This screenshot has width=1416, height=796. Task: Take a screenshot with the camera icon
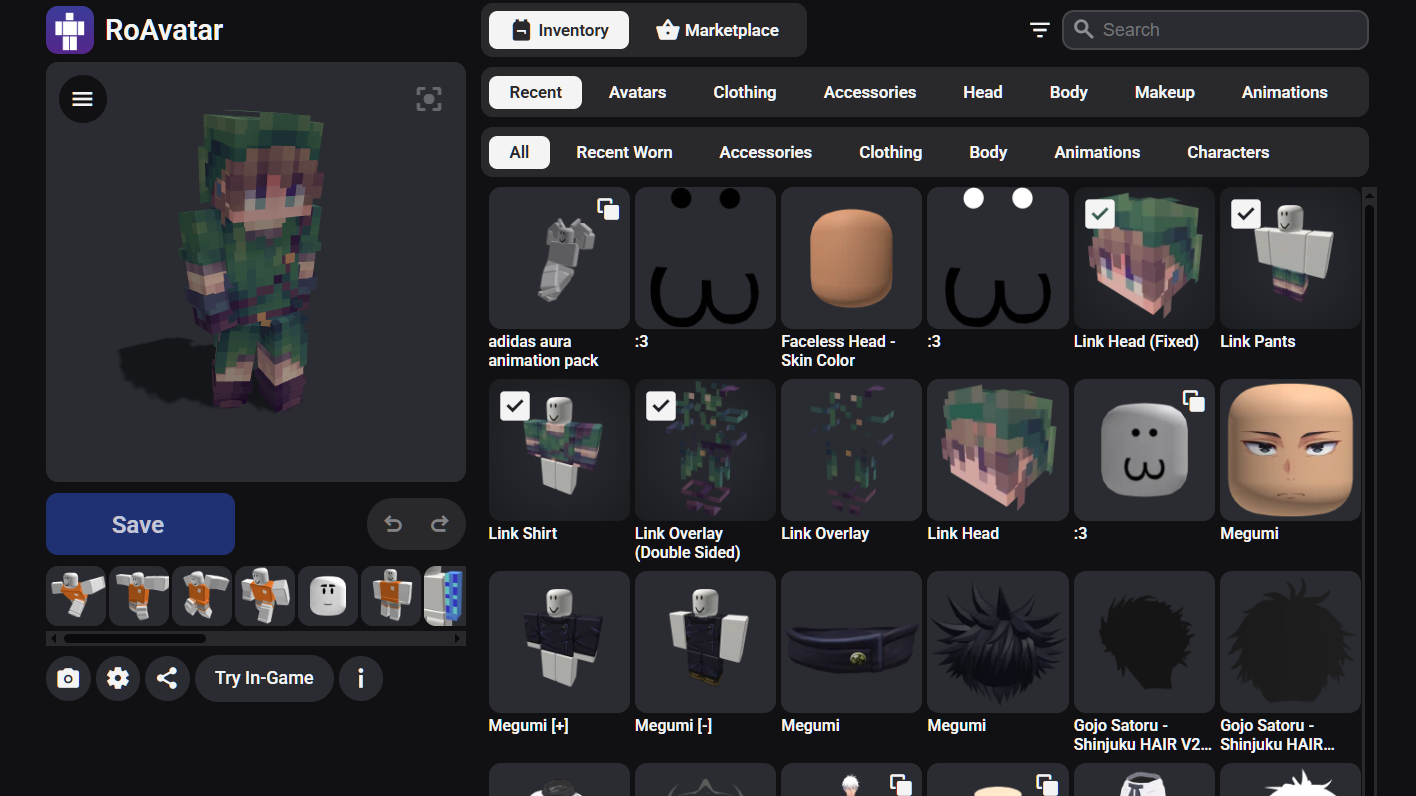(68, 678)
